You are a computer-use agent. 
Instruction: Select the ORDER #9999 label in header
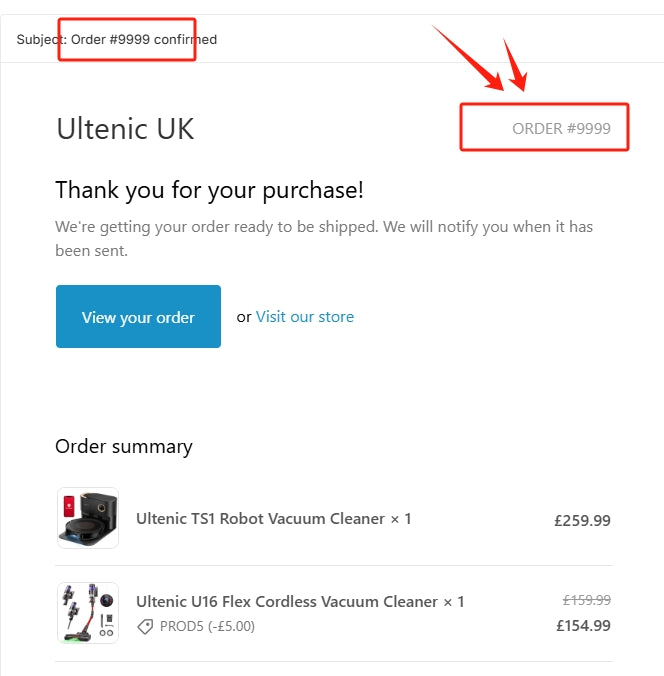(x=560, y=129)
